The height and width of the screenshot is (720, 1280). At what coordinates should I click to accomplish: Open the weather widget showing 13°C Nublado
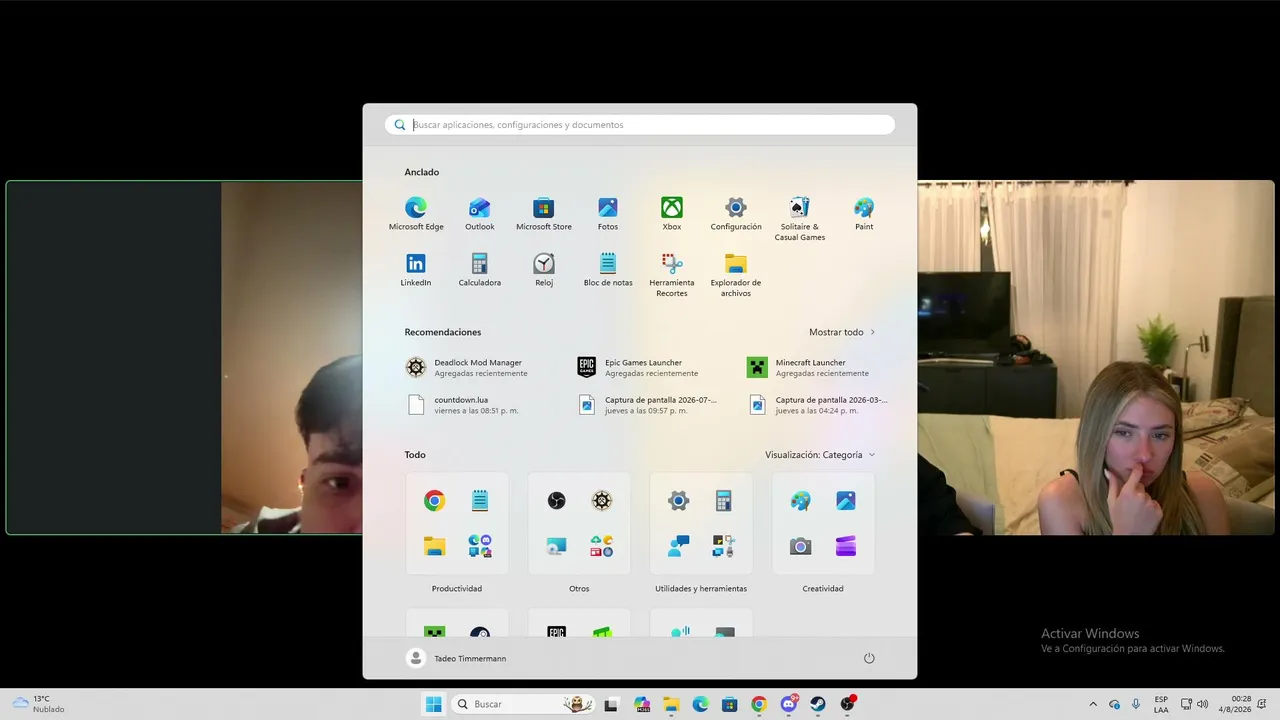(x=38, y=704)
